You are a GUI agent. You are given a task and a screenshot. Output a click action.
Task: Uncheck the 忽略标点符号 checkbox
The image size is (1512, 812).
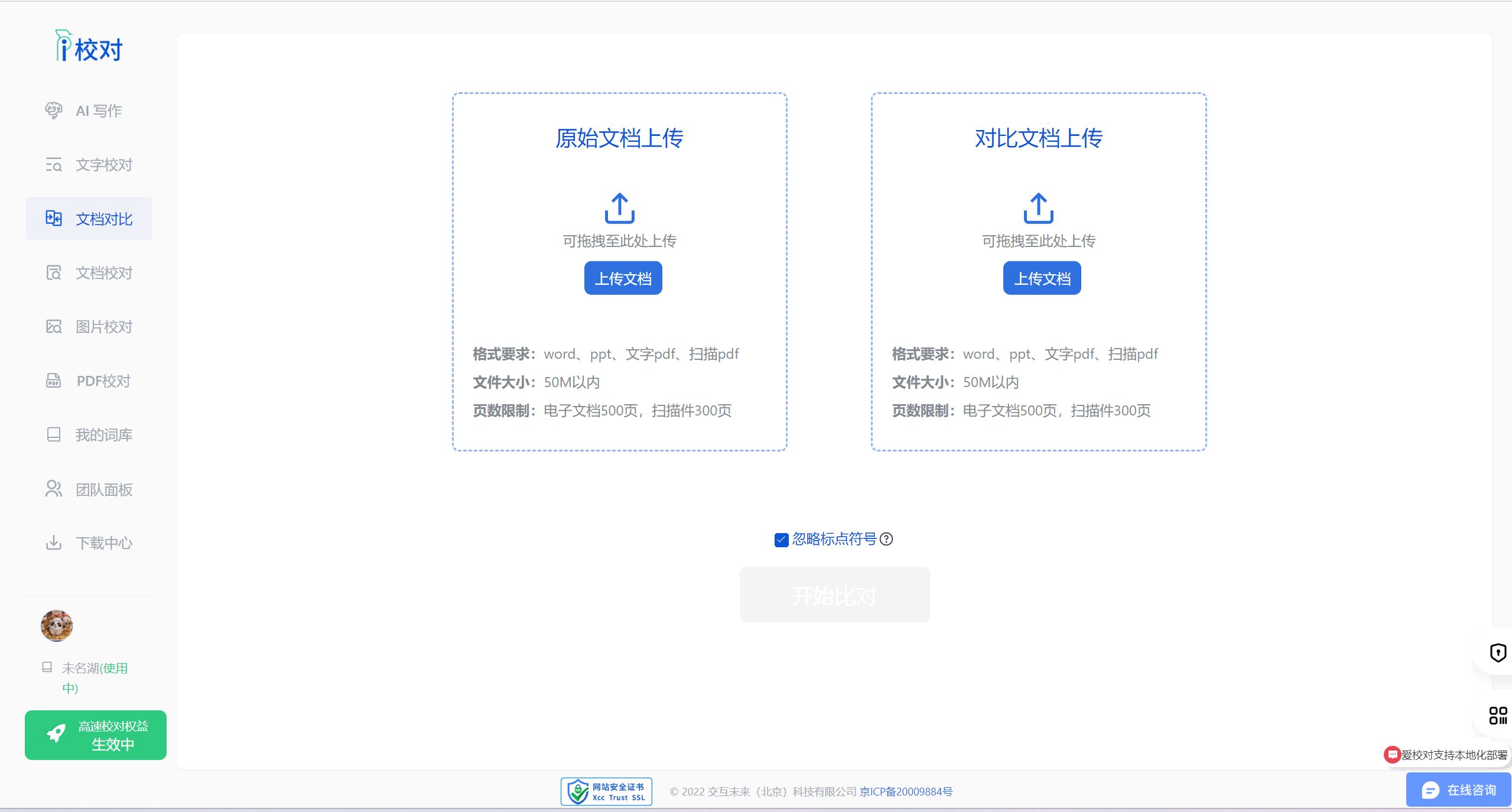781,540
